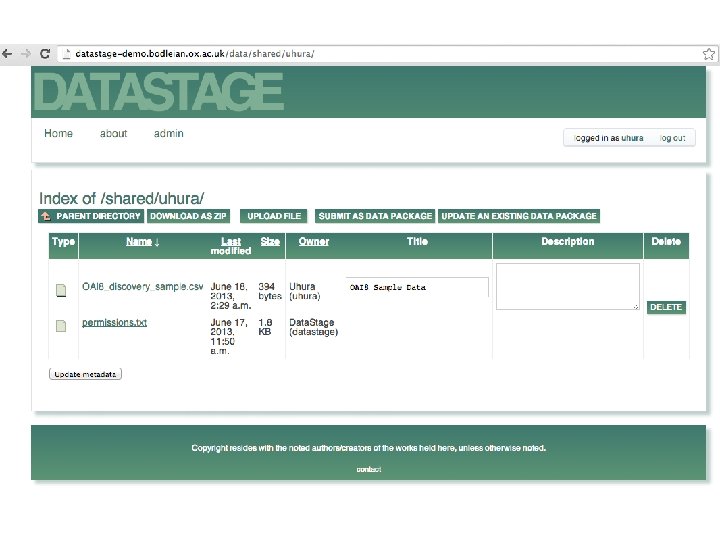Reload the page with the refresh icon
The height and width of the screenshot is (540, 720).
tap(45, 54)
